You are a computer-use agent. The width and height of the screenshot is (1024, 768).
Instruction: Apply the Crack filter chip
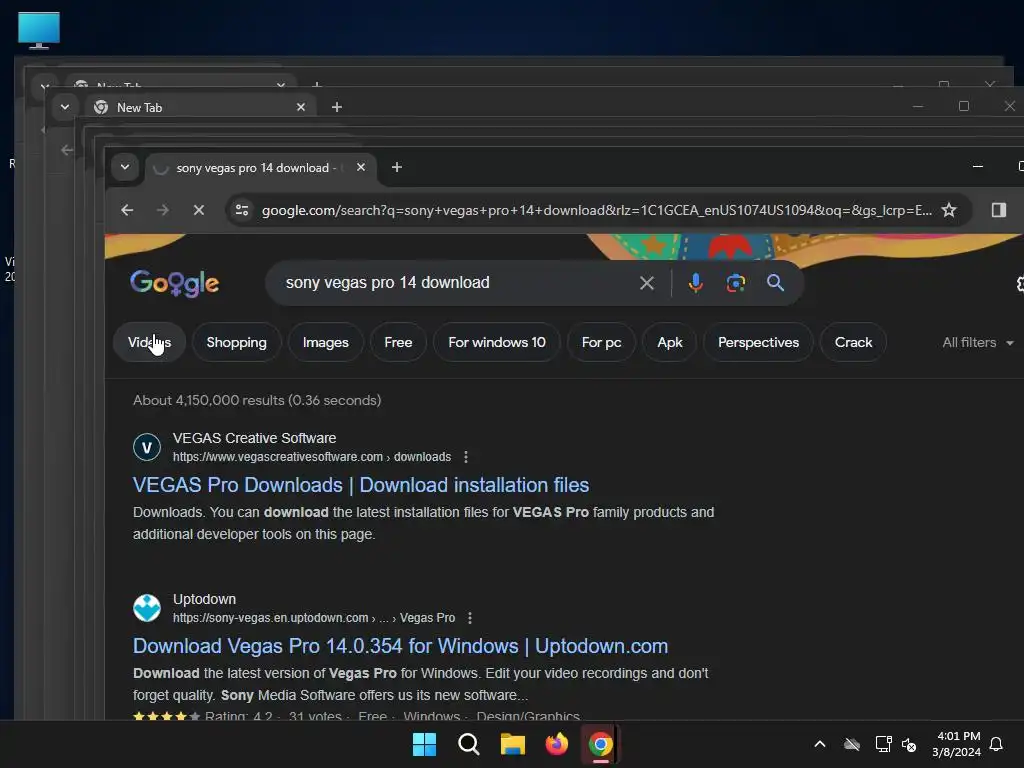[853, 342]
